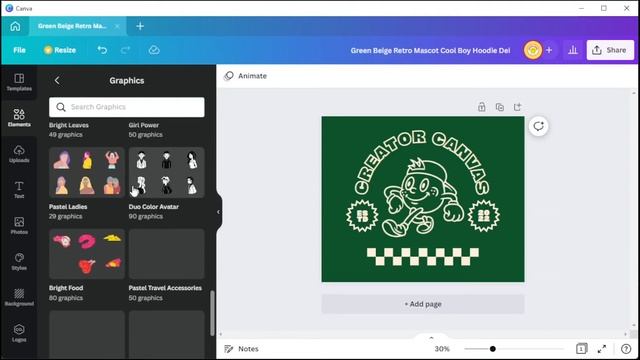640x360 pixels.
Task: Open the Photos sidebar tab
Action: (x=19, y=226)
